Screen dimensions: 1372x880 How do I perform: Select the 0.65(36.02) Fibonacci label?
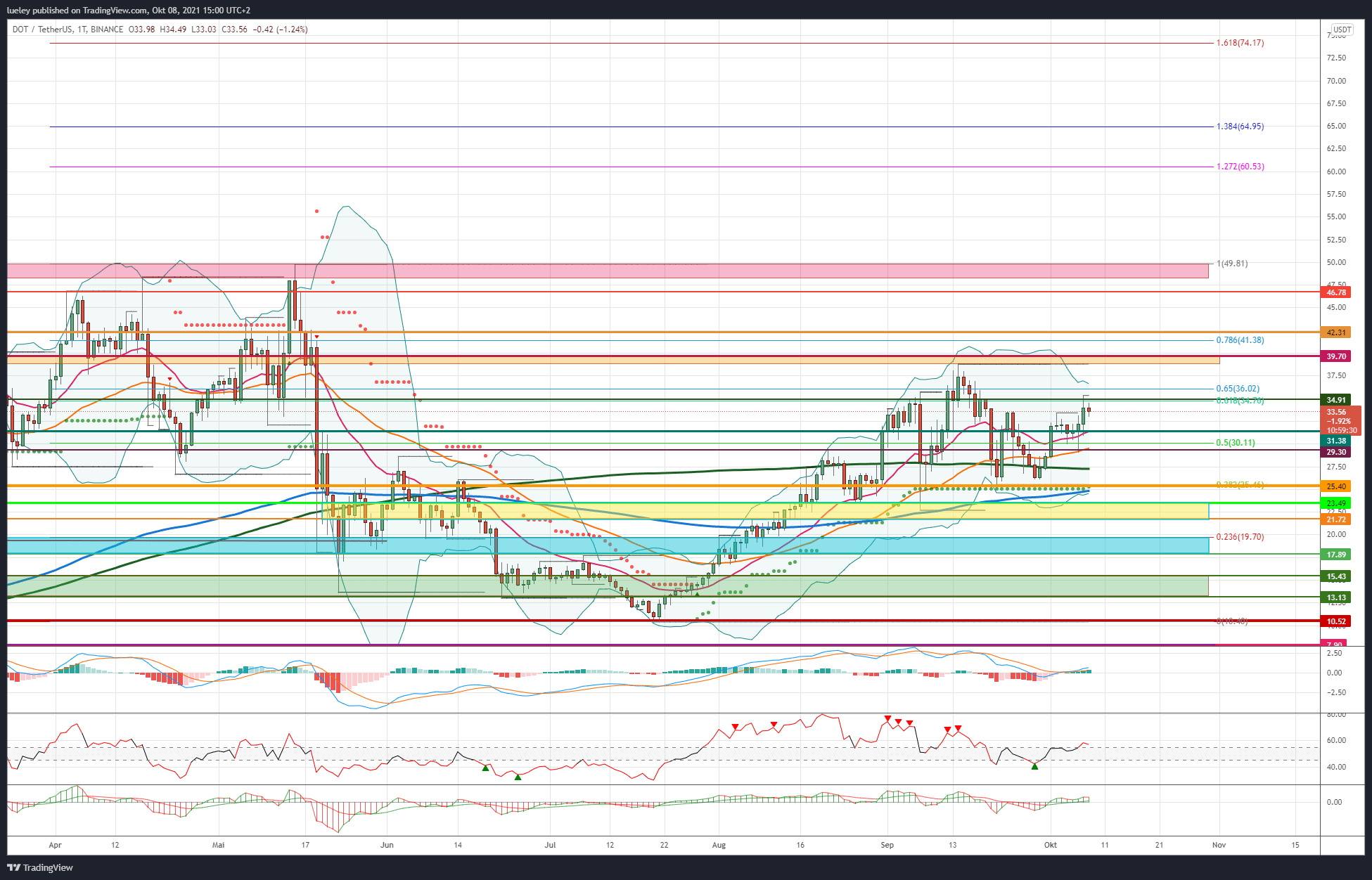pos(1238,389)
